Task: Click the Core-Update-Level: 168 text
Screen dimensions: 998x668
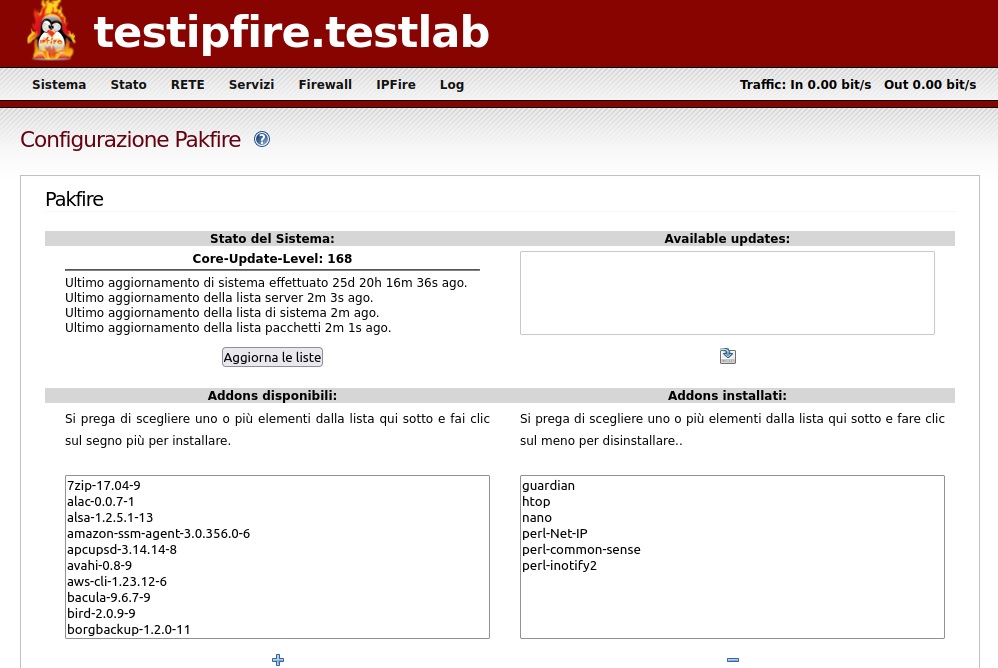Action: click(272, 258)
